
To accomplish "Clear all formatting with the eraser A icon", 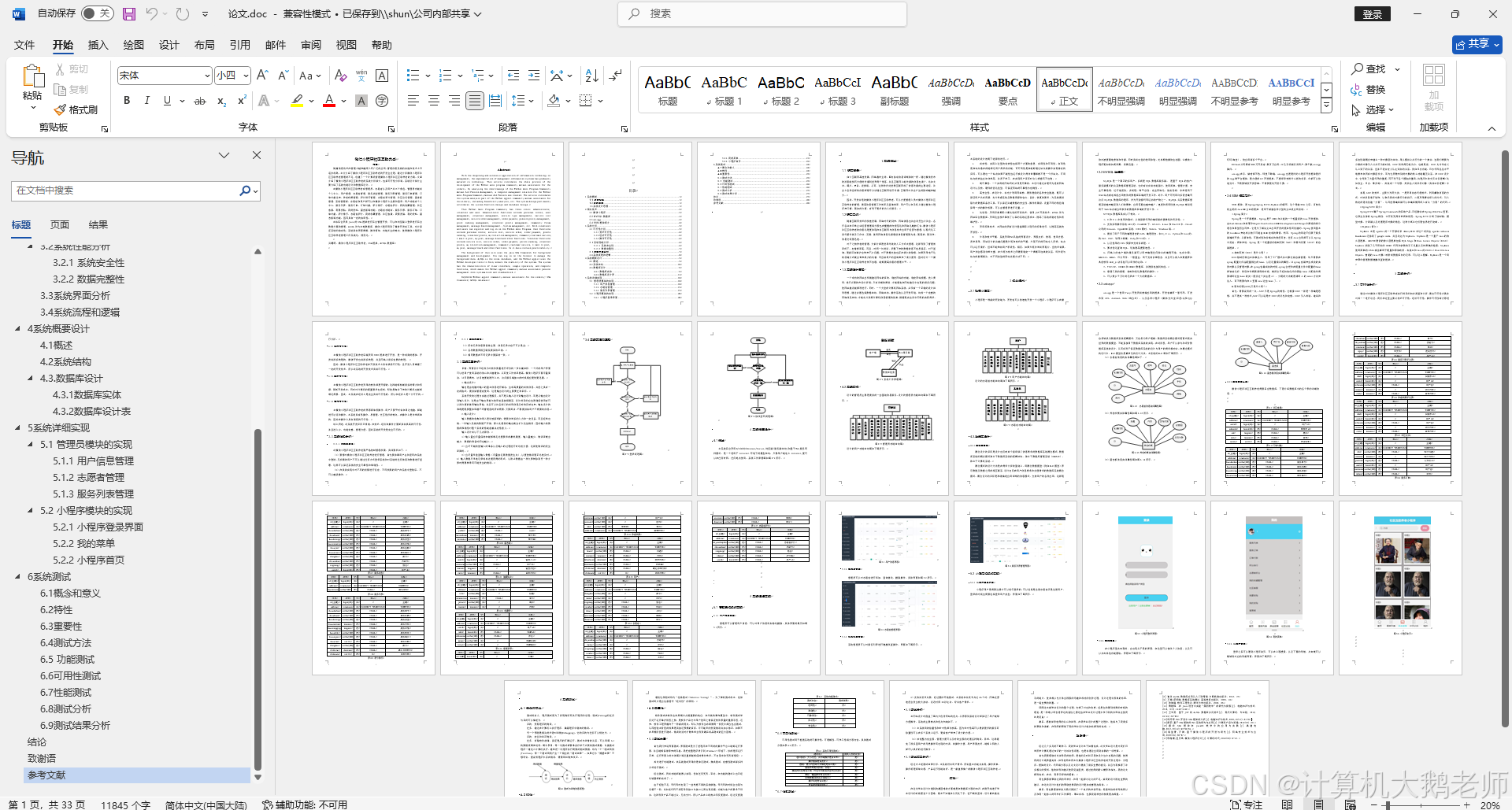I will 340,75.
